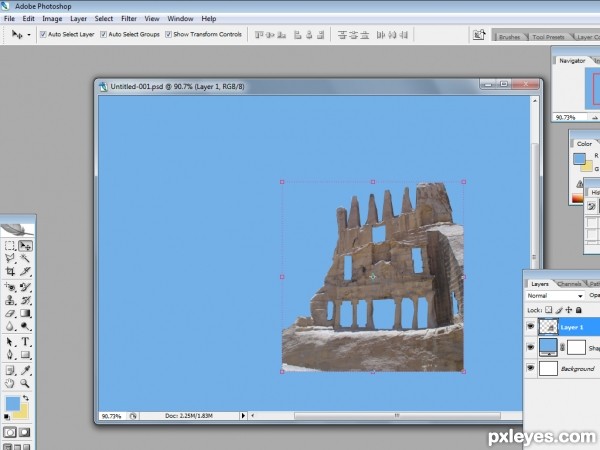This screenshot has height=450, width=600.
Task: Hide Layer 1 with its eye icon
Action: 530,326
